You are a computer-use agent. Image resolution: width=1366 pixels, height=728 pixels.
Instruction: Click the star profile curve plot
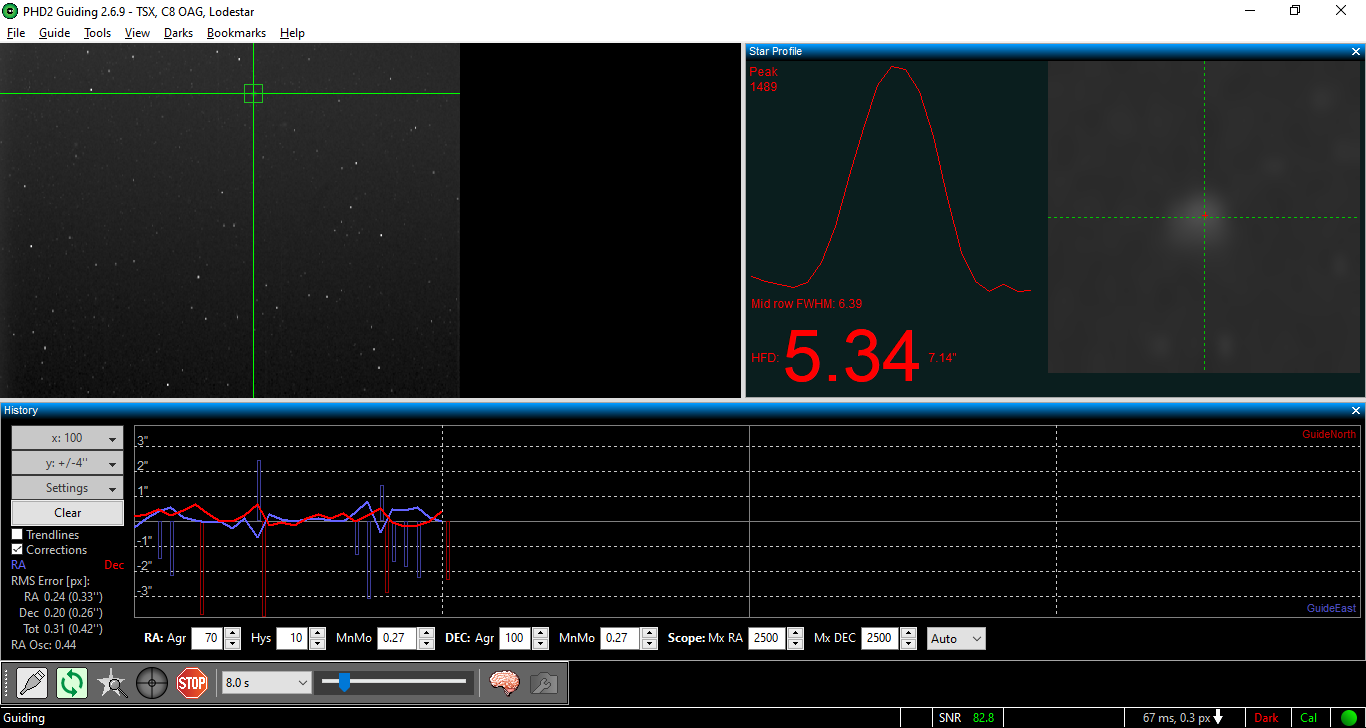tap(891, 180)
